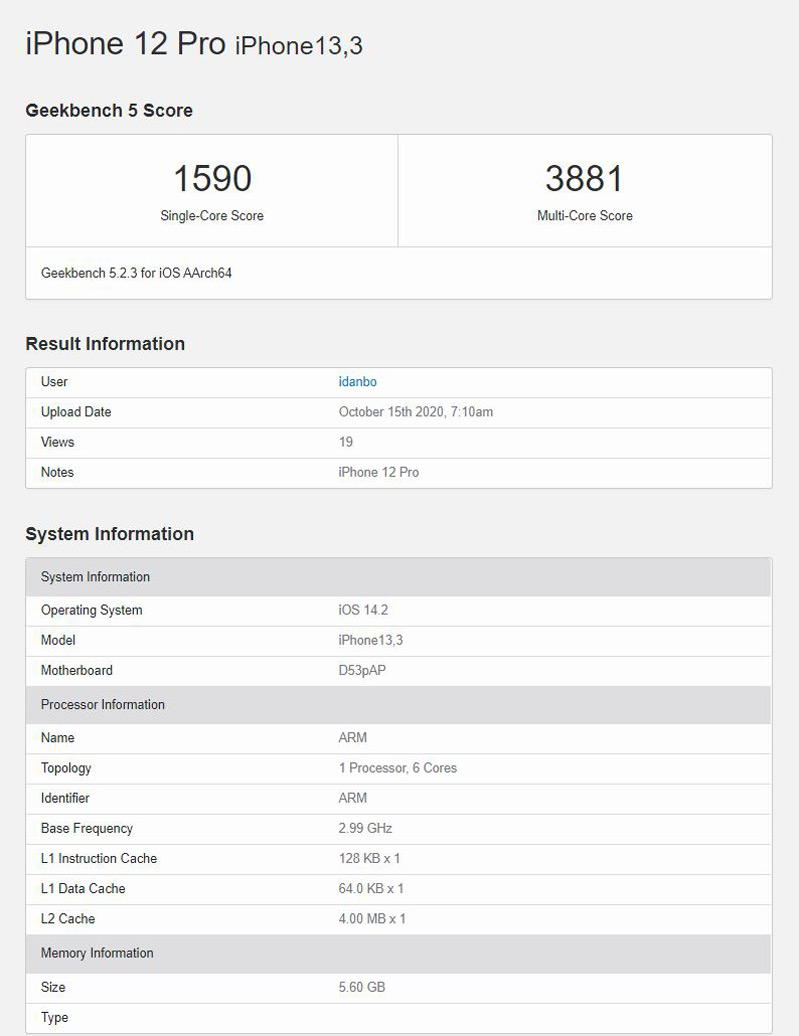This screenshot has height=1036, width=799.
Task: Select the Topology value 1 Processor, 6 Cores
Action: 397,768
